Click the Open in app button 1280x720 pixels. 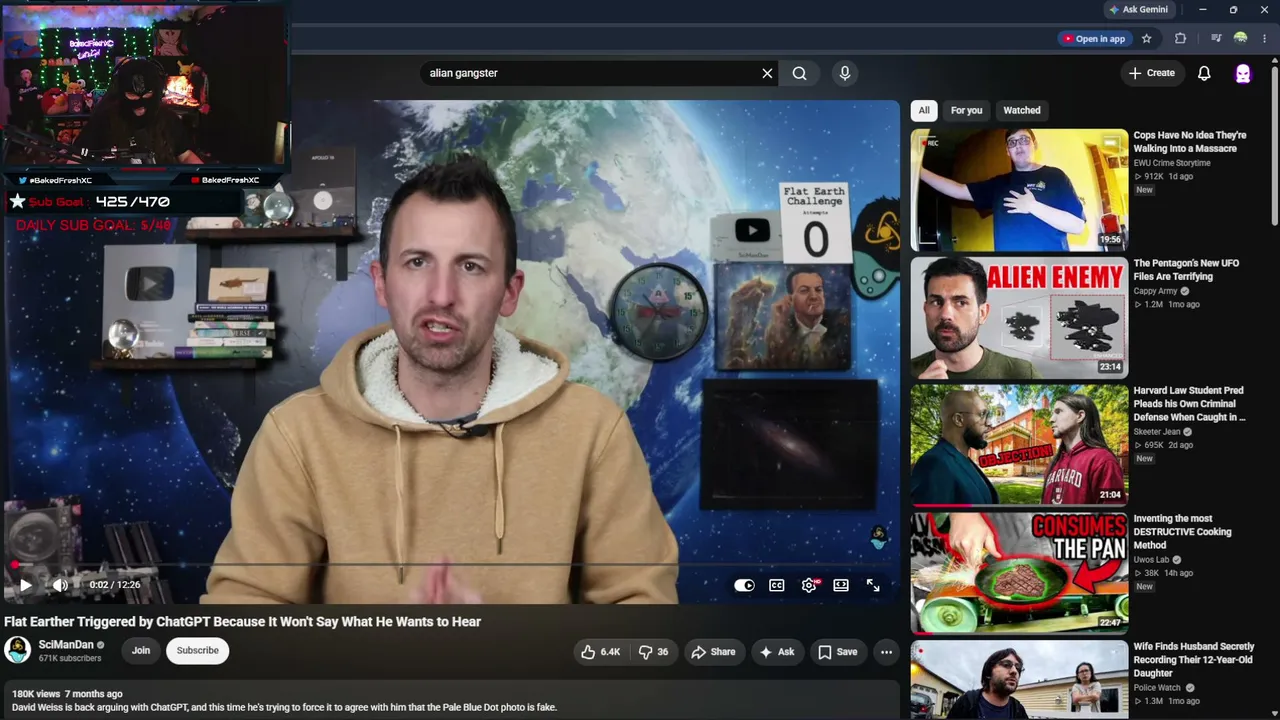(x=1094, y=39)
